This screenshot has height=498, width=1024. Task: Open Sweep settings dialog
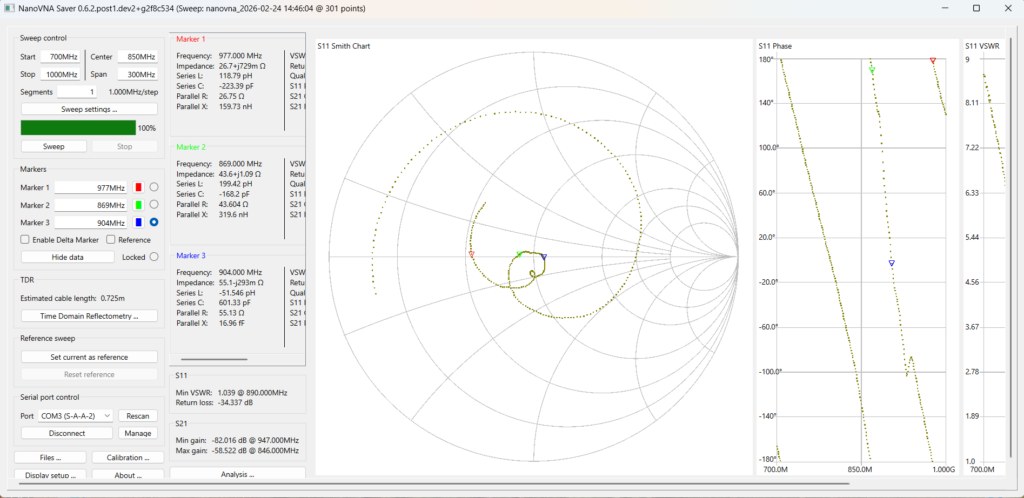(x=89, y=109)
